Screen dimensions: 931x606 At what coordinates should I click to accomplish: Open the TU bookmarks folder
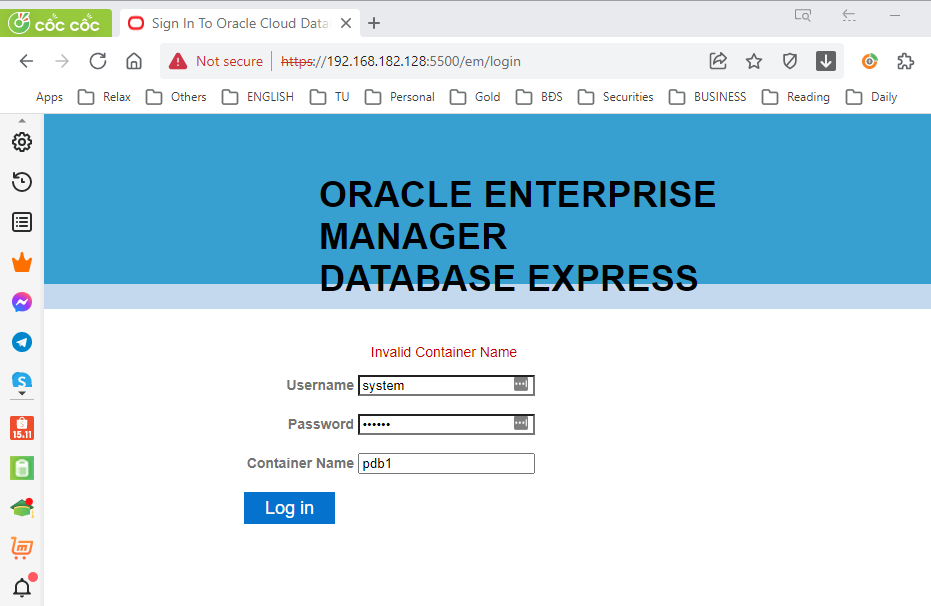pos(330,97)
